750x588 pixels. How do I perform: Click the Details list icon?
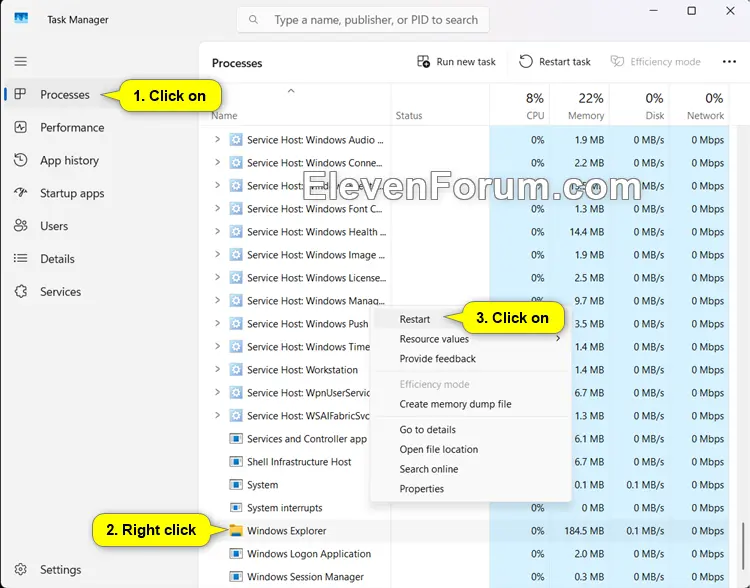(21, 258)
